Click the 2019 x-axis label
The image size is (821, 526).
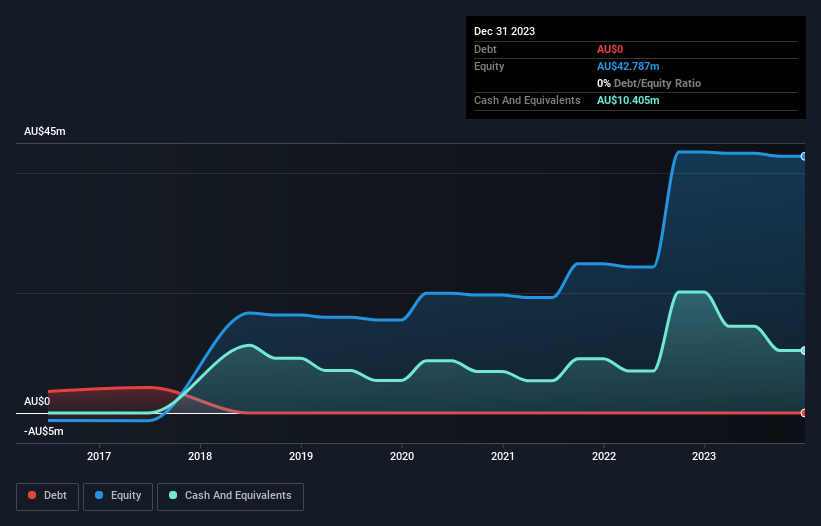(301, 456)
